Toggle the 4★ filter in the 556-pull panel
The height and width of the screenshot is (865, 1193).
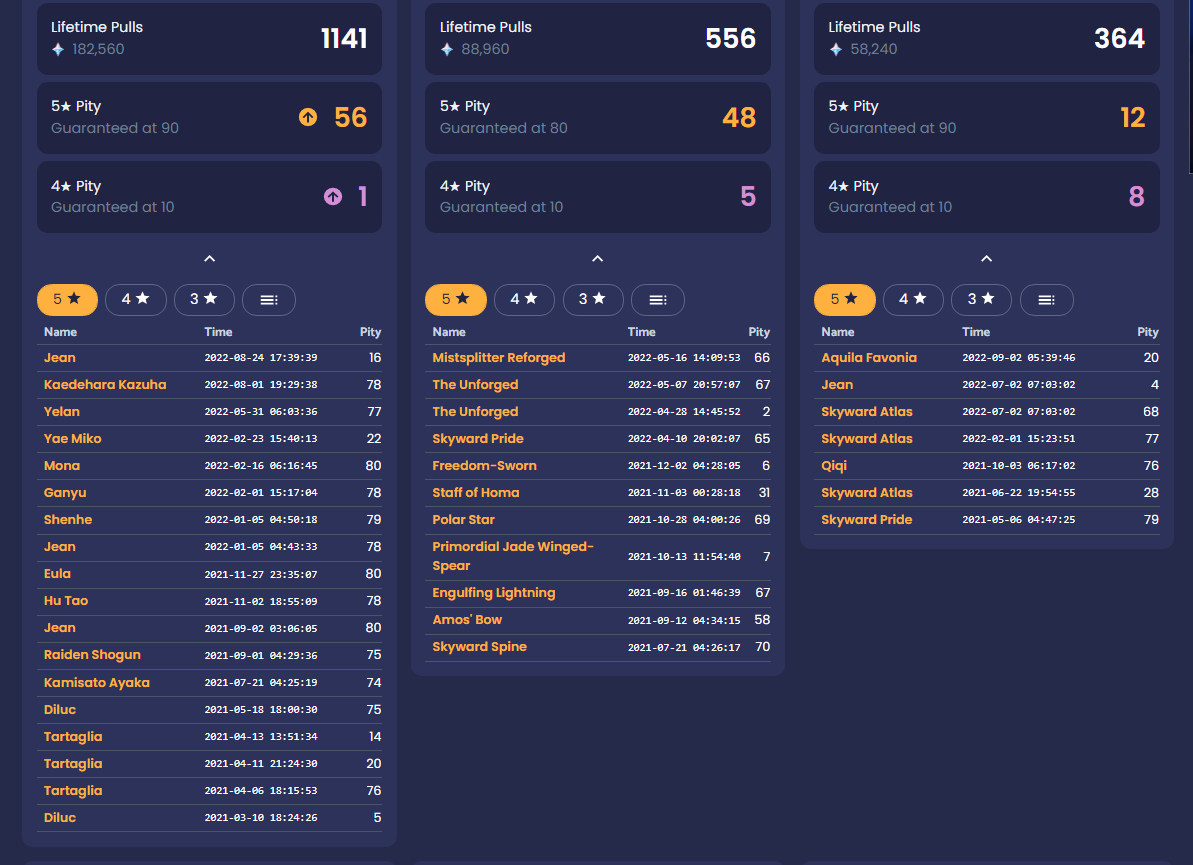[x=524, y=300]
